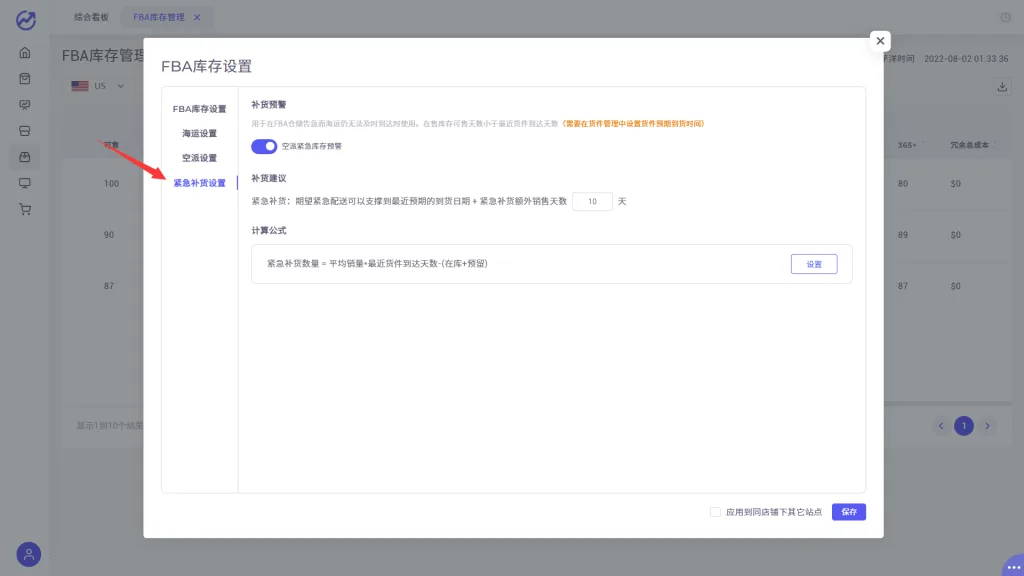1024x576 pixels.
Task: Open the inventory box icon in sidebar
Action: point(25,157)
